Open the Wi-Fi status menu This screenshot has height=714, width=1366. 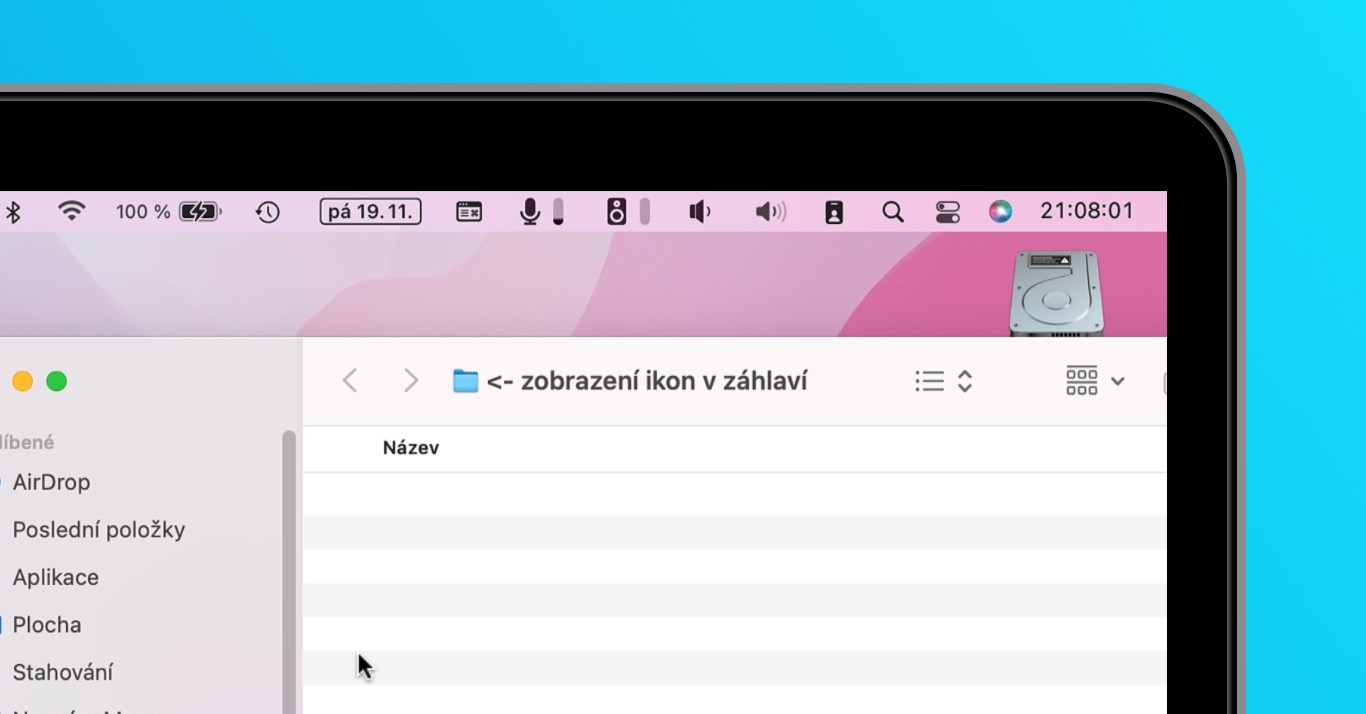pos(71,211)
